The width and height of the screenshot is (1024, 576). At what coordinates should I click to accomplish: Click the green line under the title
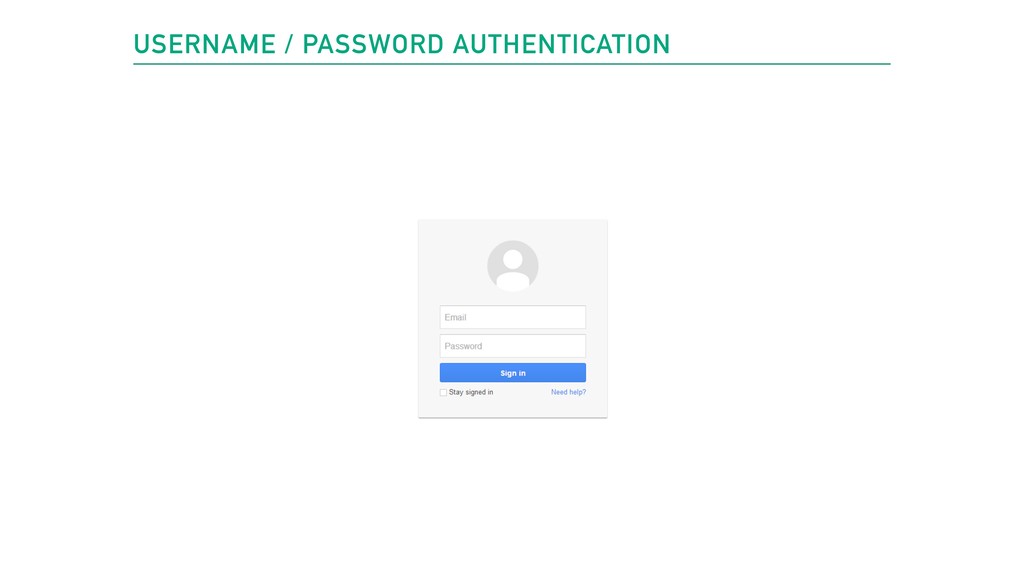tap(511, 64)
